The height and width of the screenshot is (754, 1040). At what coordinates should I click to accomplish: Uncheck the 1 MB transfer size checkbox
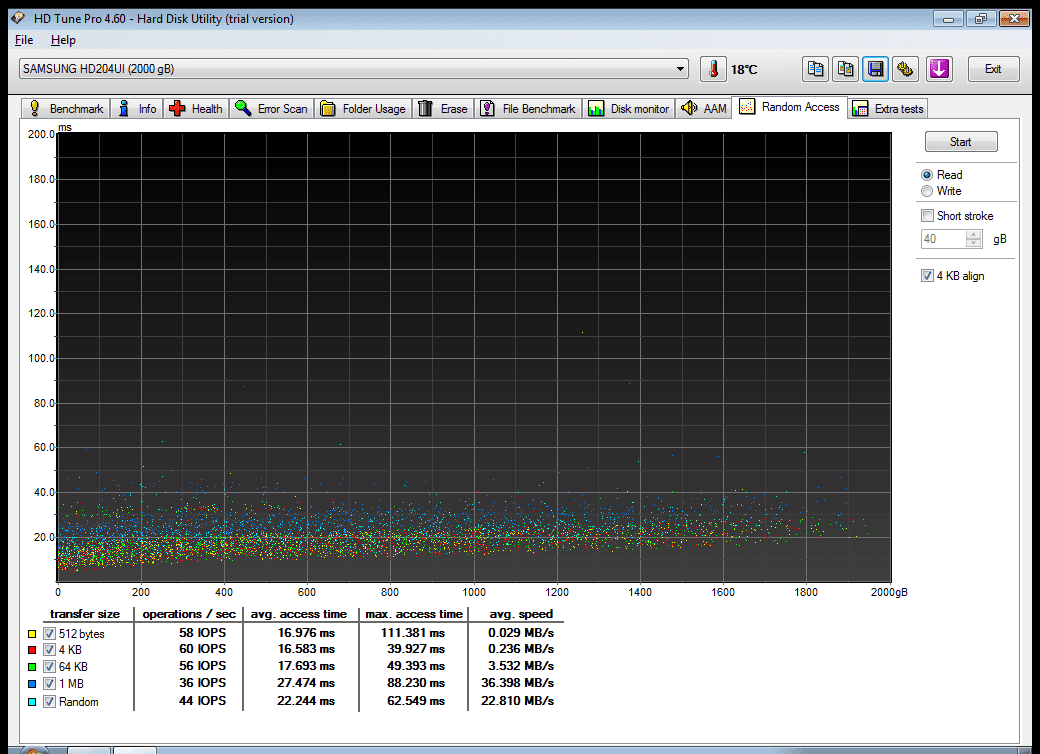[x=49, y=684]
